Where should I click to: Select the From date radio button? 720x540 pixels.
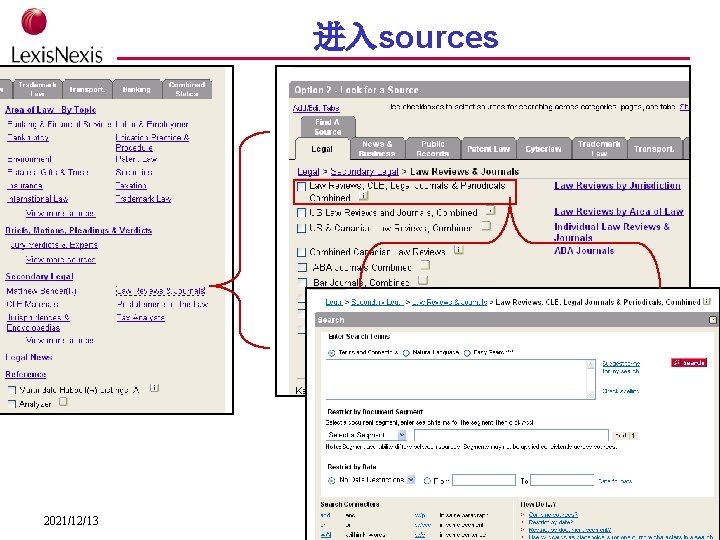click(427, 481)
